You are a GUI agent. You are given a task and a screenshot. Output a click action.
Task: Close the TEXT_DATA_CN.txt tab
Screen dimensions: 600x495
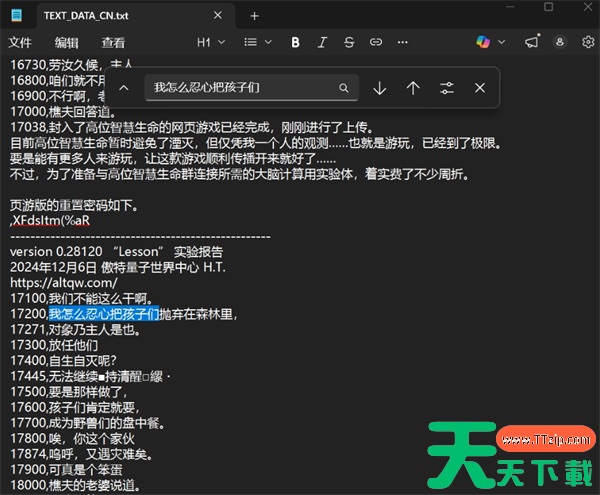click(x=218, y=15)
